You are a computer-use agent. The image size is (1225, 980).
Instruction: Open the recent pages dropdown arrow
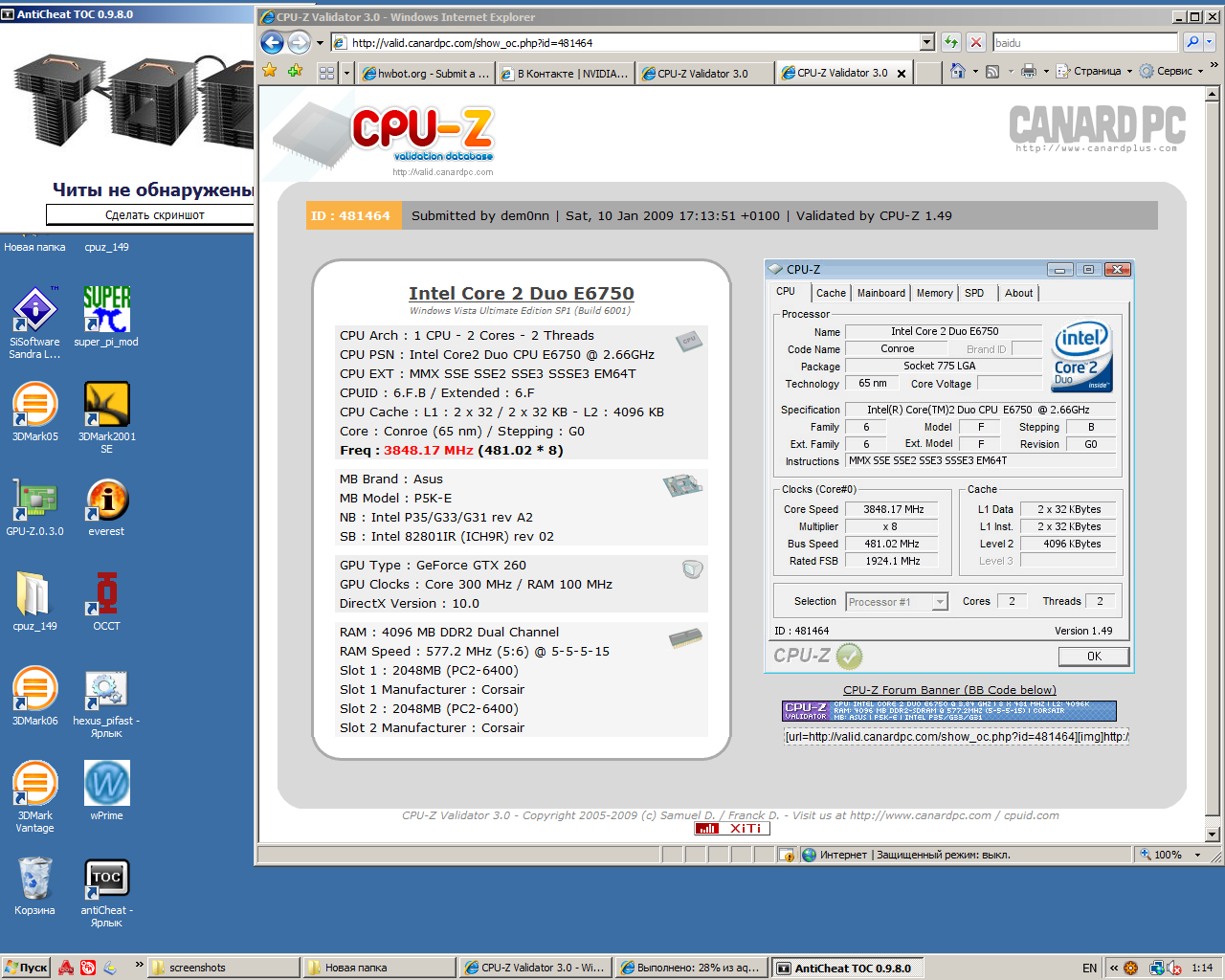click(x=320, y=43)
